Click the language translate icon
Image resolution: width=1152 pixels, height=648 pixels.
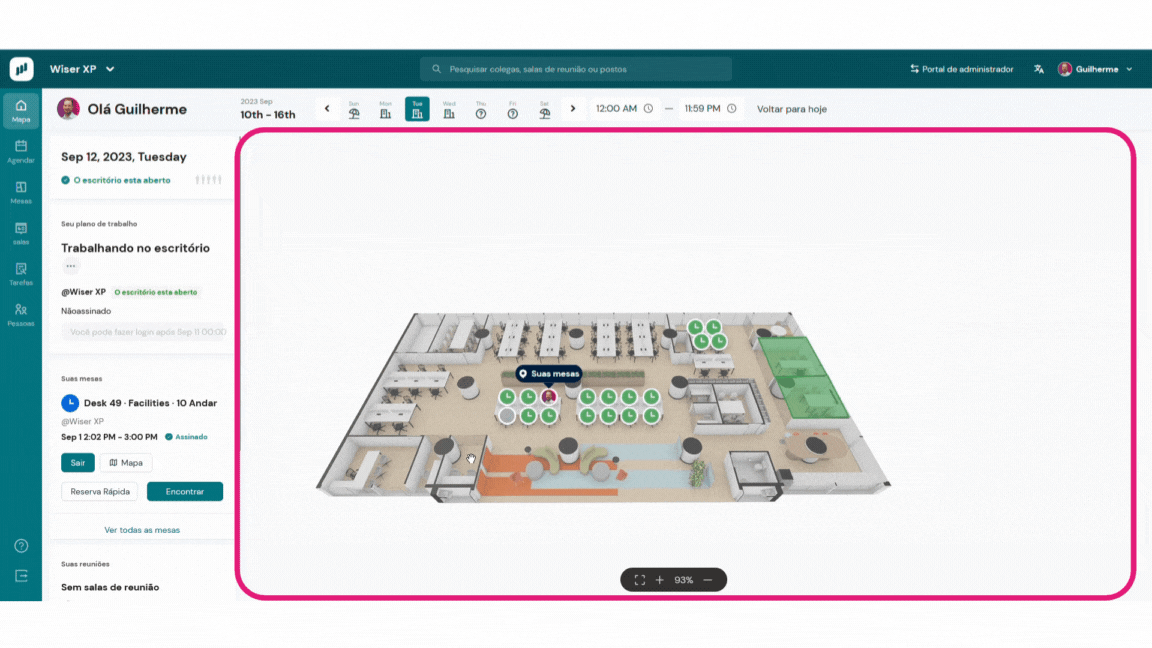click(1039, 69)
